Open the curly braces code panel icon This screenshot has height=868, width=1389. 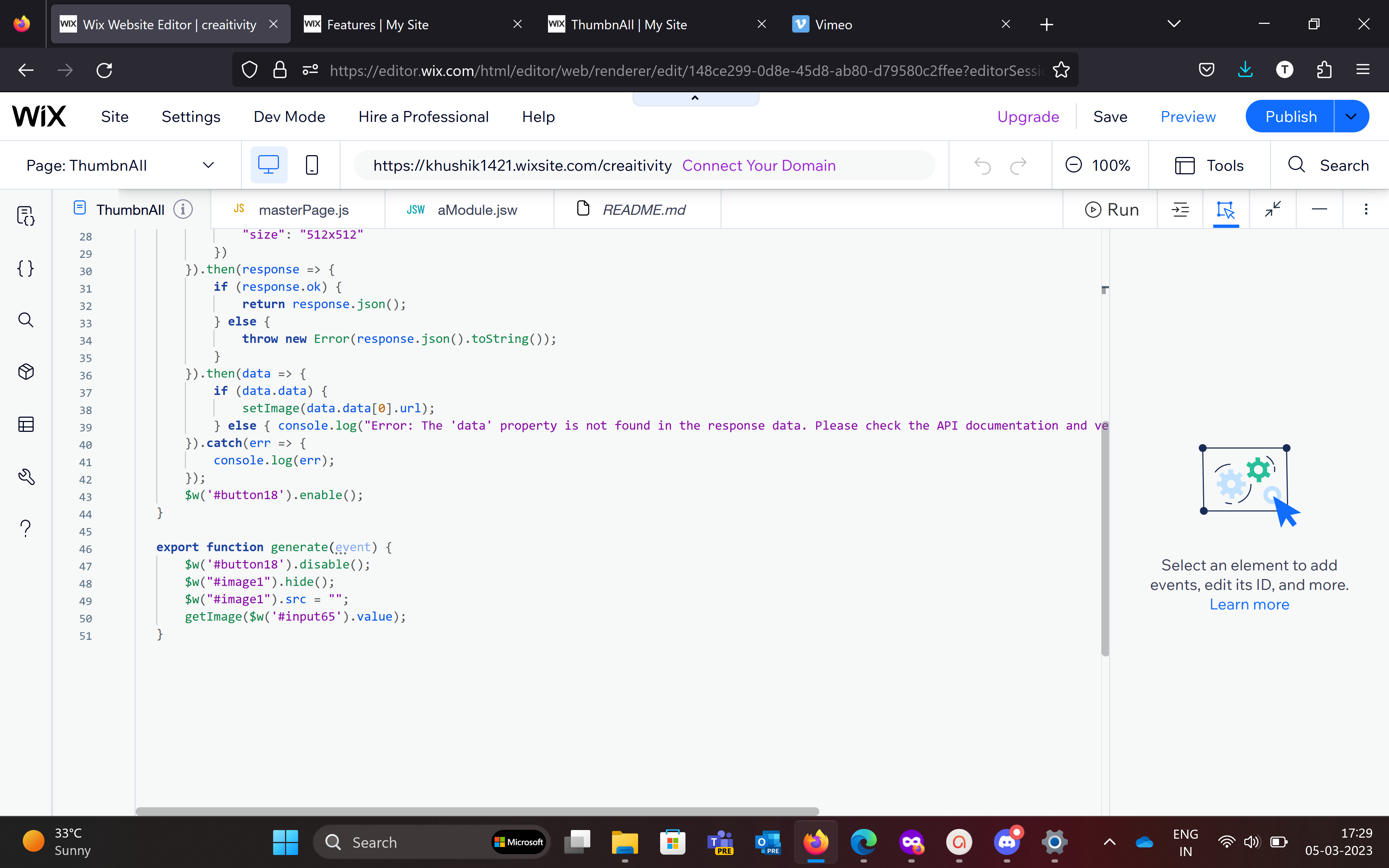point(26,268)
